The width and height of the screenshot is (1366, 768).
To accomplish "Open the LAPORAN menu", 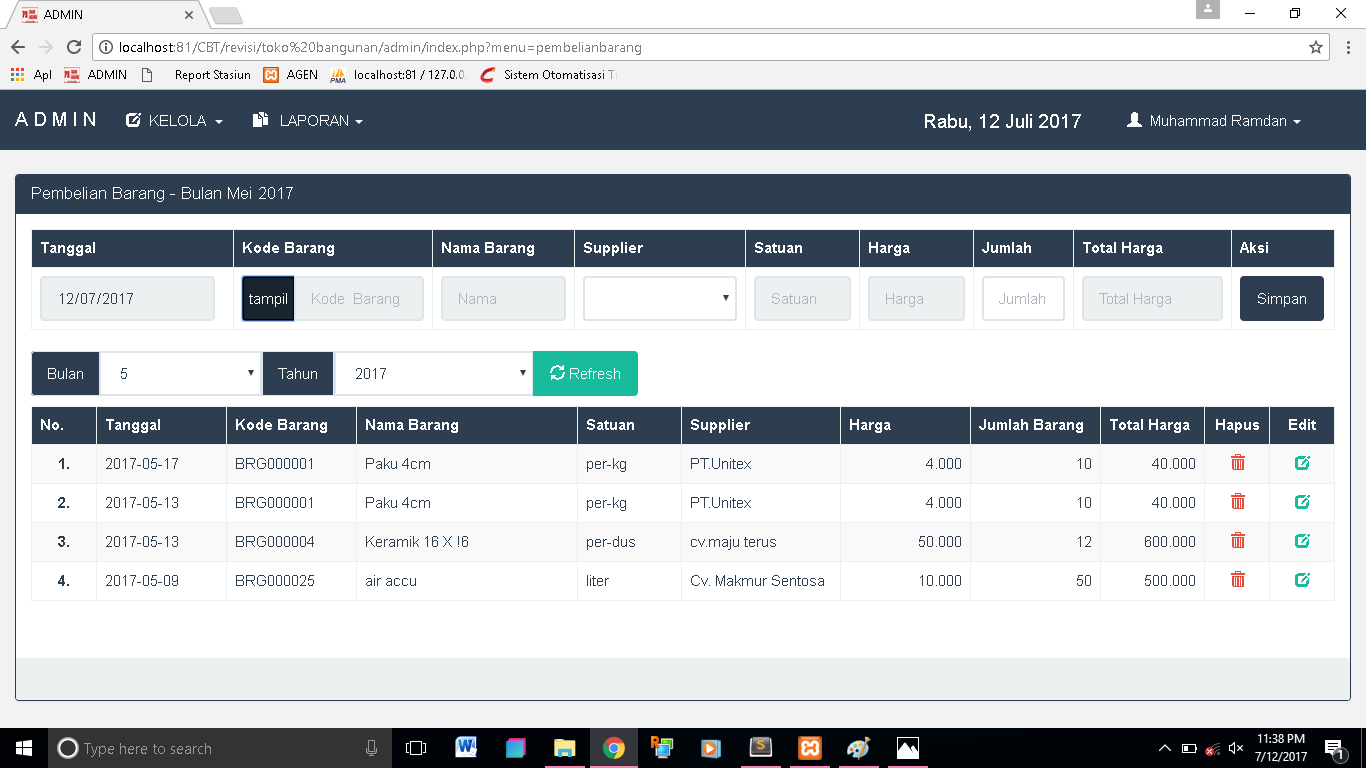I will click(x=307, y=120).
